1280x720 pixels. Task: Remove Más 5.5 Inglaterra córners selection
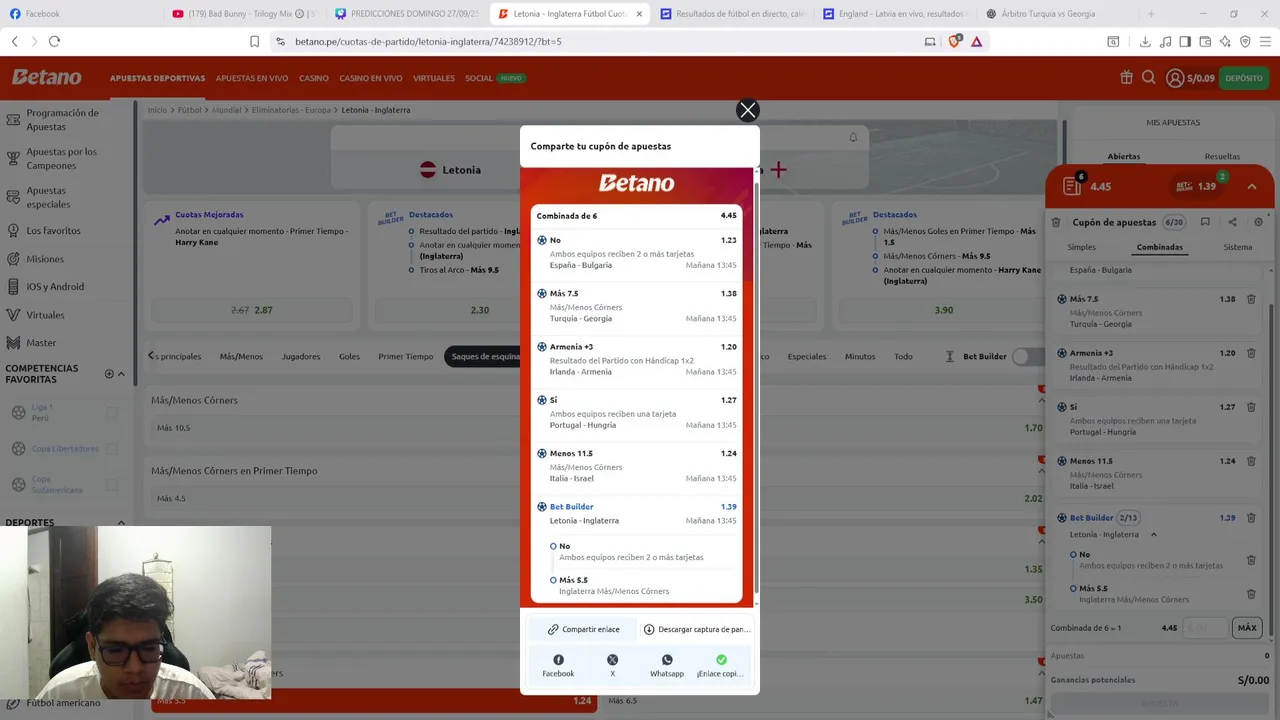(x=1251, y=594)
